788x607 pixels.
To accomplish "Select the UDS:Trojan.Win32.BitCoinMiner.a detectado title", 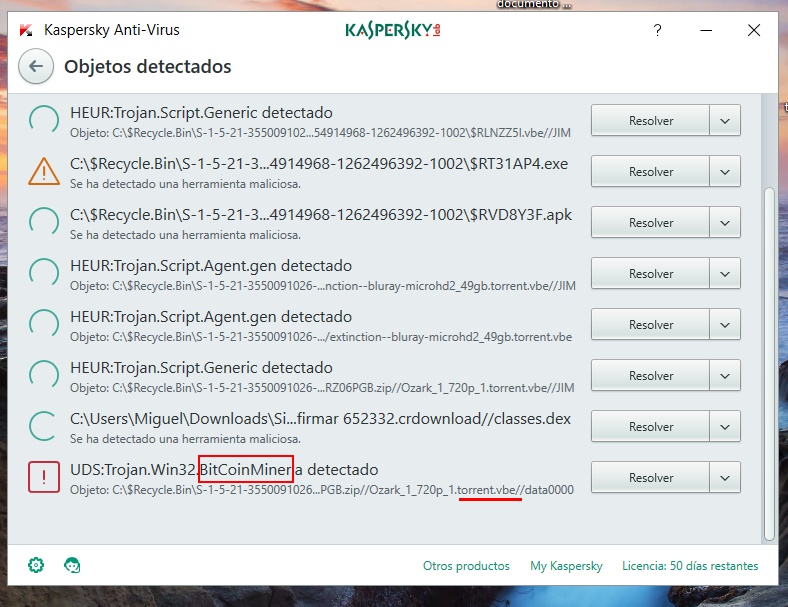I will point(224,469).
